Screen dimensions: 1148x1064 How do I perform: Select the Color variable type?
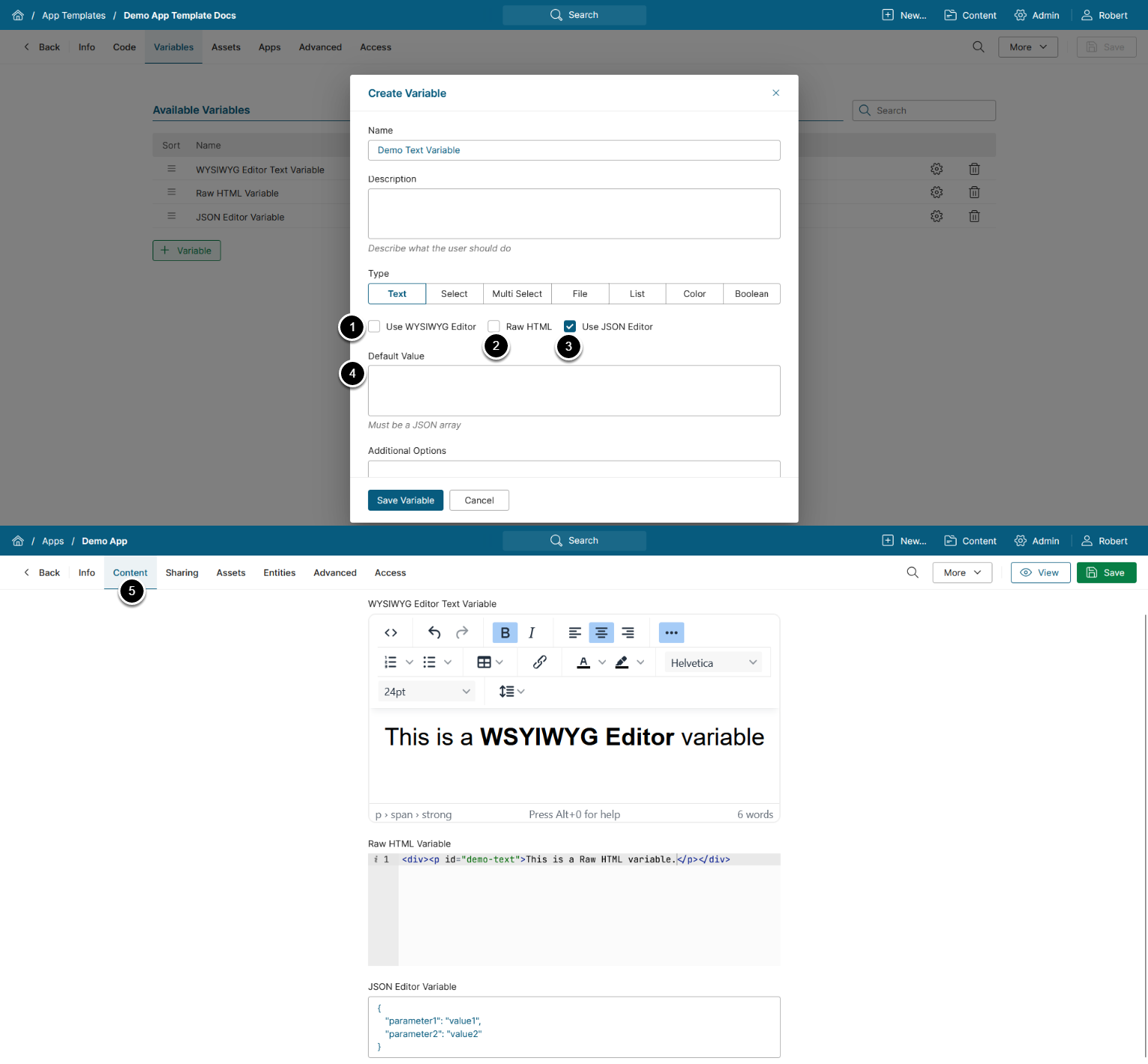[695, 294]
